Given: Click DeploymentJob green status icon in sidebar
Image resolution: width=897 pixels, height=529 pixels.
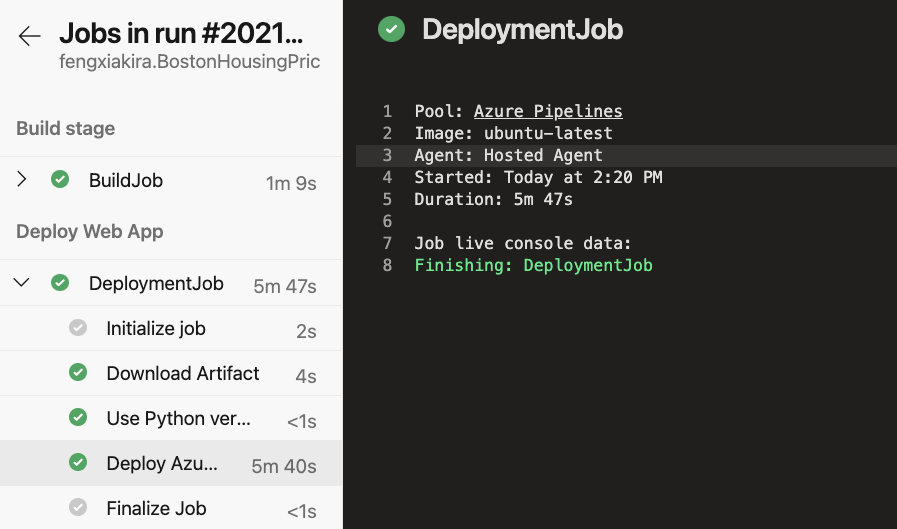Looking at the screenshot, I should point(60,283).
